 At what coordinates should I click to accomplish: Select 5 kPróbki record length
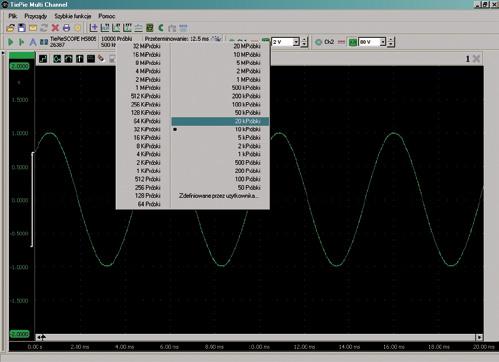pyautogui.click(x=220, y=138)
